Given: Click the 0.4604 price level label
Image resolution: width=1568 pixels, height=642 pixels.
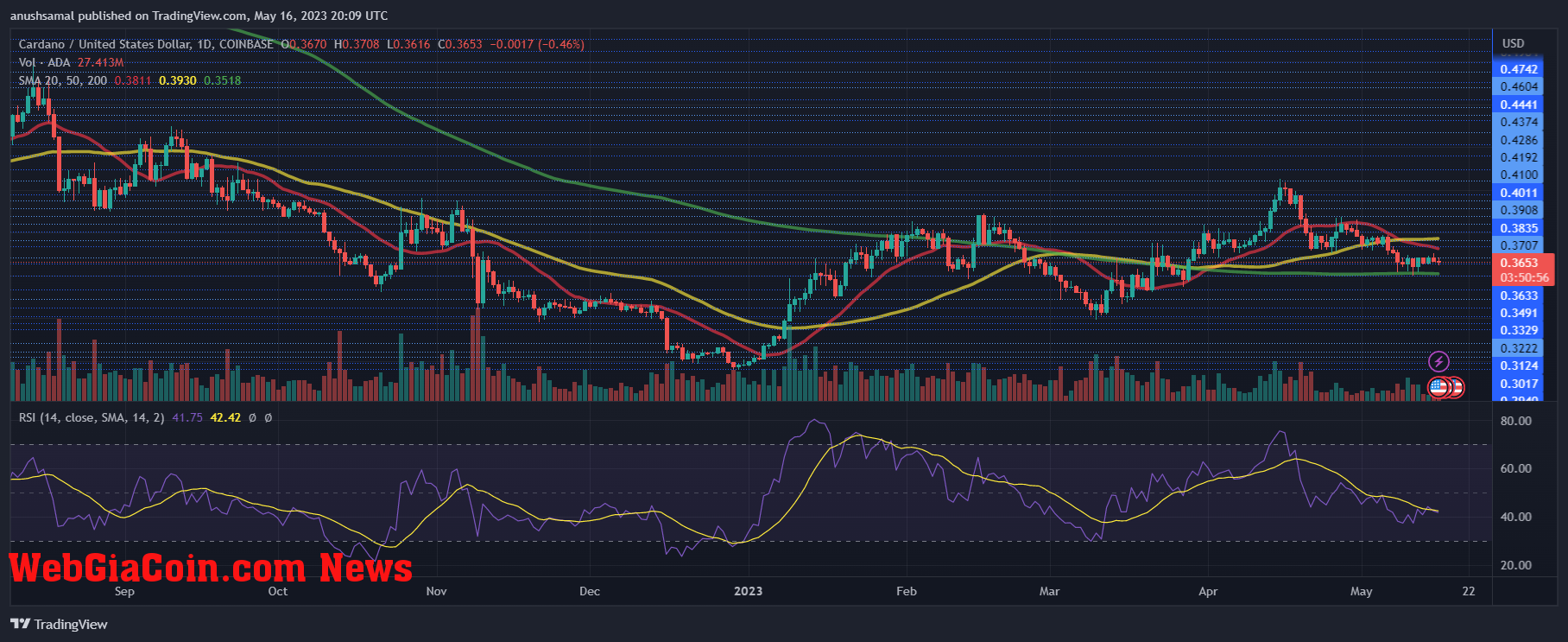Looking at the screenshot, I should point(1519,86).
